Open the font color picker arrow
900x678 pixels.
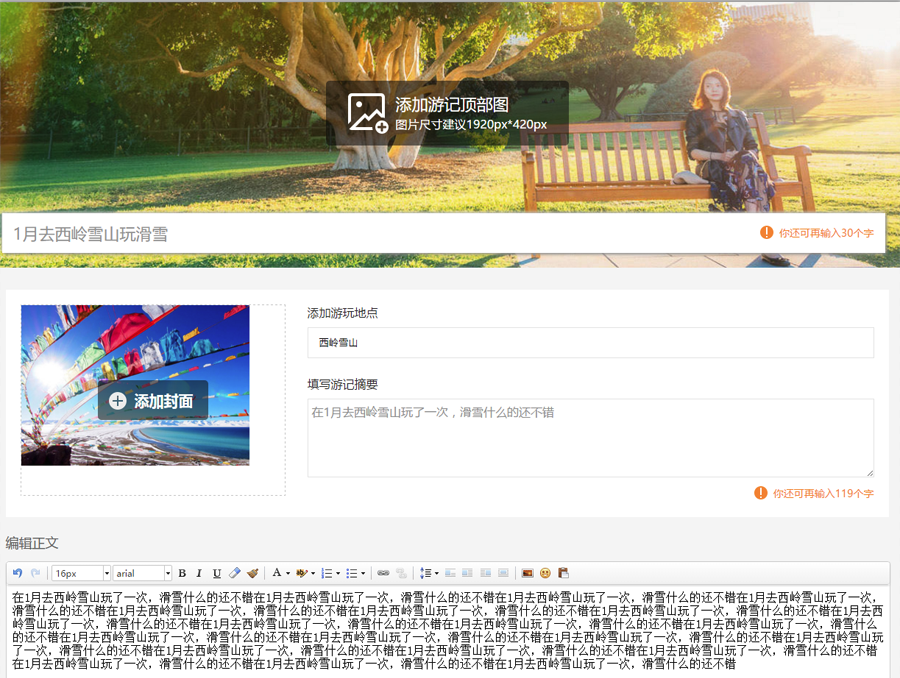[x=288, y=573]
